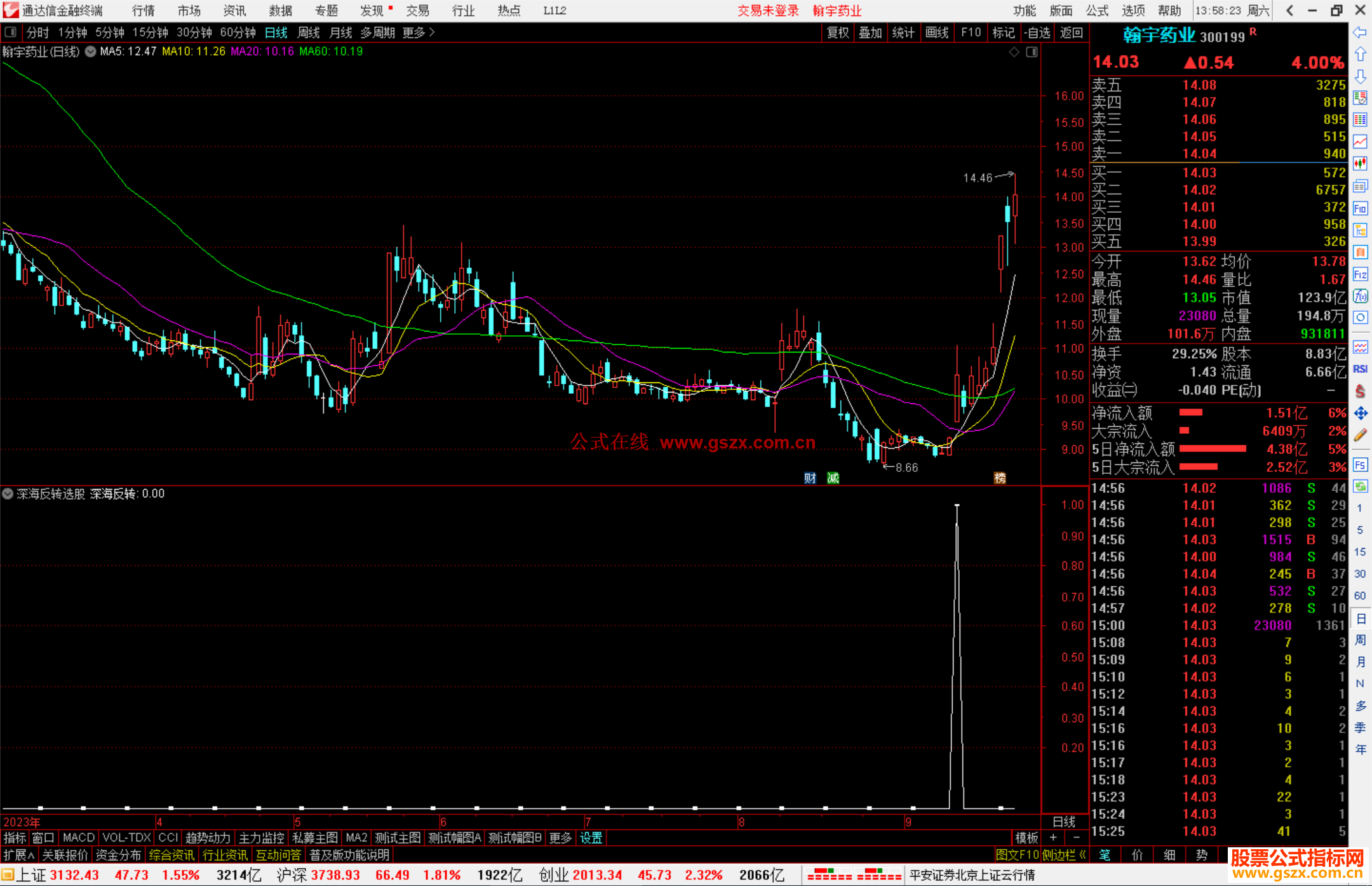The width and height of the screenshot is (1372, 886).
Task: Click the plus zoom button near 模板
Action: [1053, 838]
